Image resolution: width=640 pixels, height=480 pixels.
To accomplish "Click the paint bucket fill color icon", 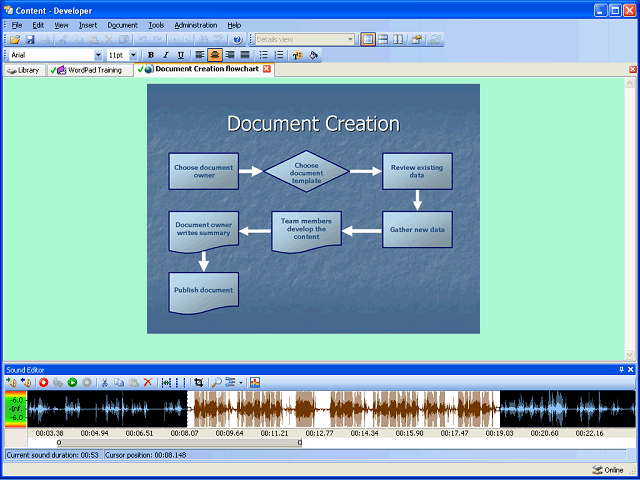I will pyautogui.click(x=313, y=55).
